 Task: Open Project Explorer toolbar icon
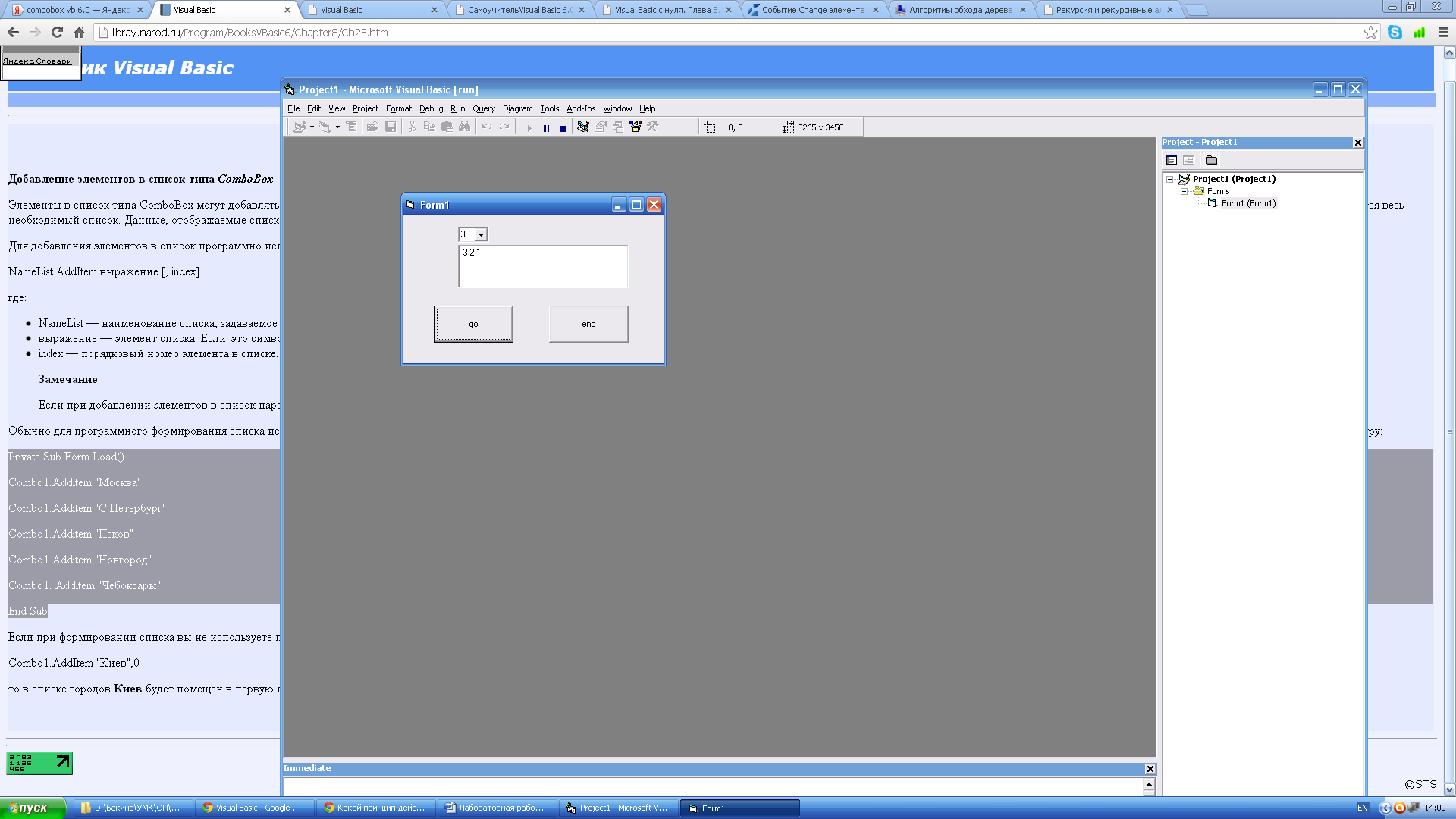pos(583,127)
